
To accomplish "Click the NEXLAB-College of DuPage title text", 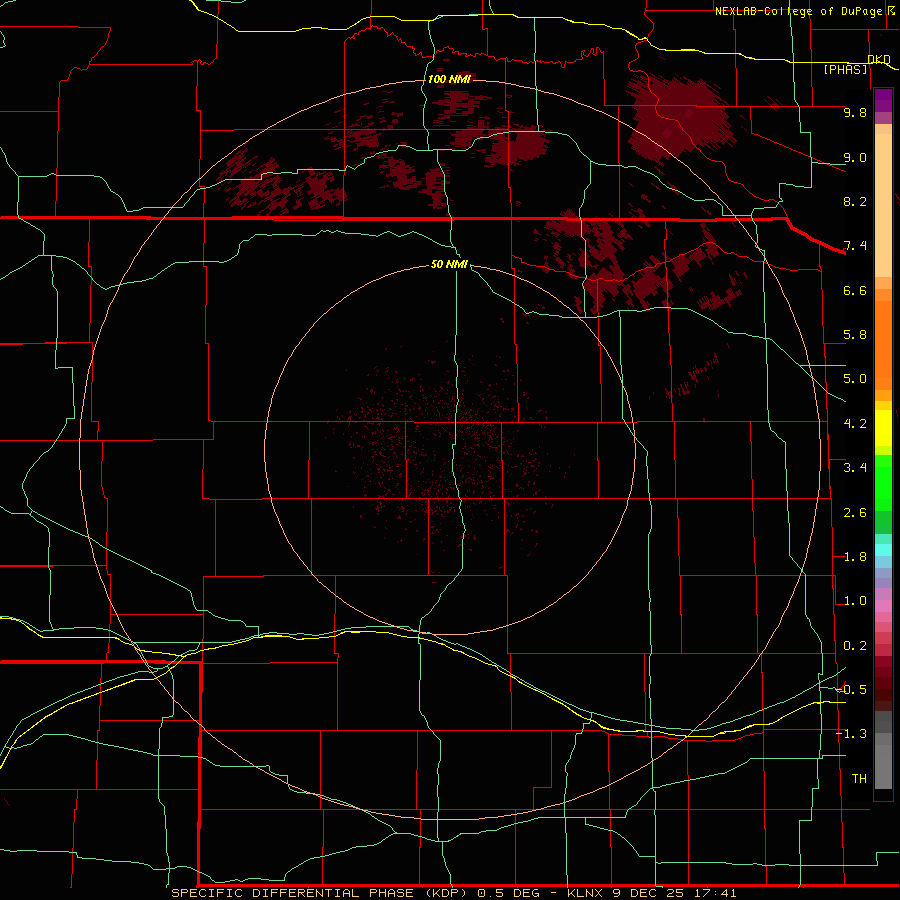I will click(799, 11).
